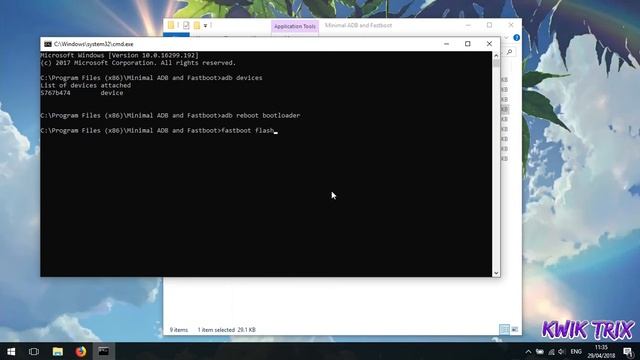The image size is (640, 360).
Task: Click the scroll-down arrow in the command prompt
Action: (x=496, y=273)
